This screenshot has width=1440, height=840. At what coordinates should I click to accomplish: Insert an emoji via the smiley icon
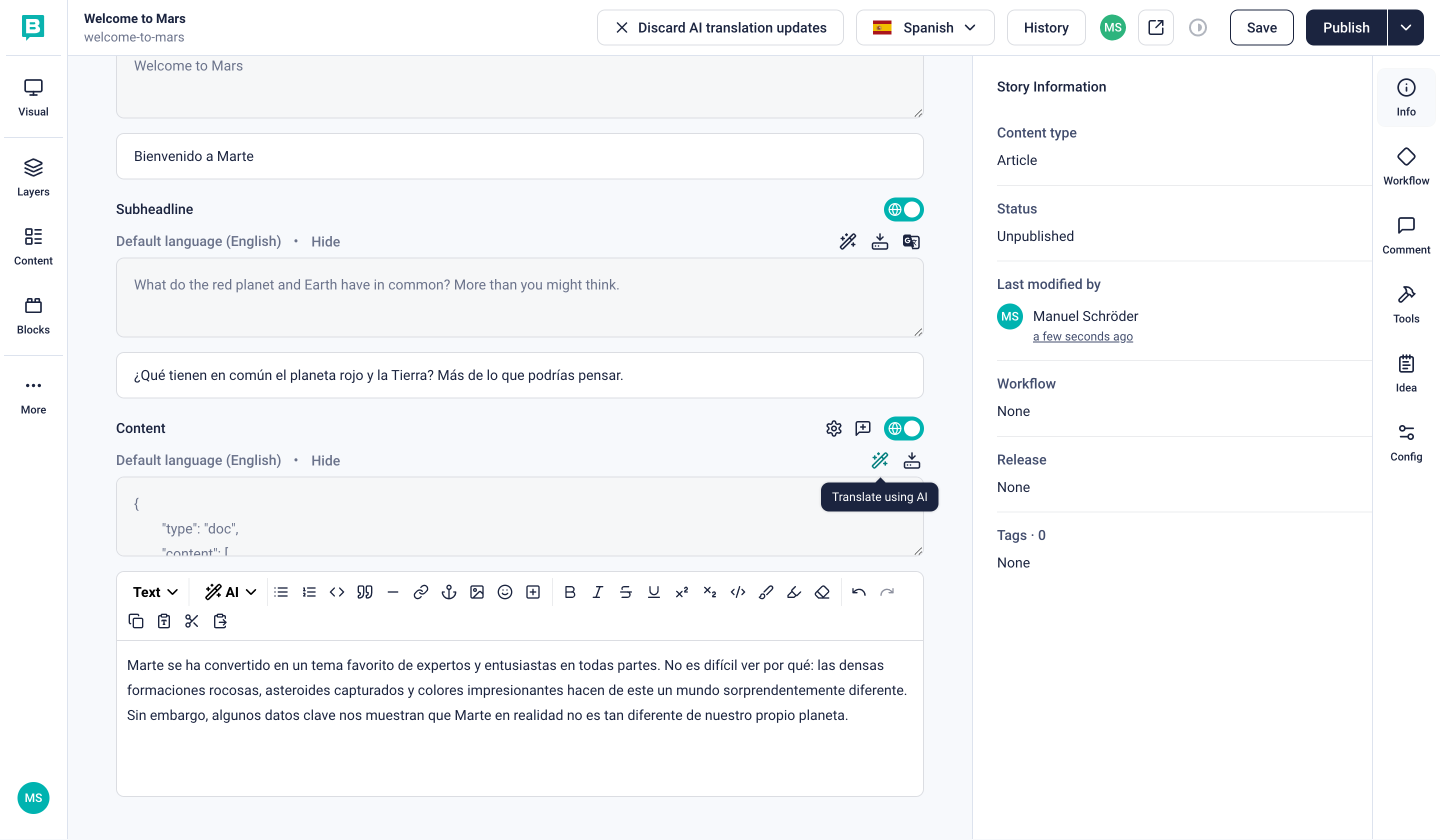pos(504,592)
